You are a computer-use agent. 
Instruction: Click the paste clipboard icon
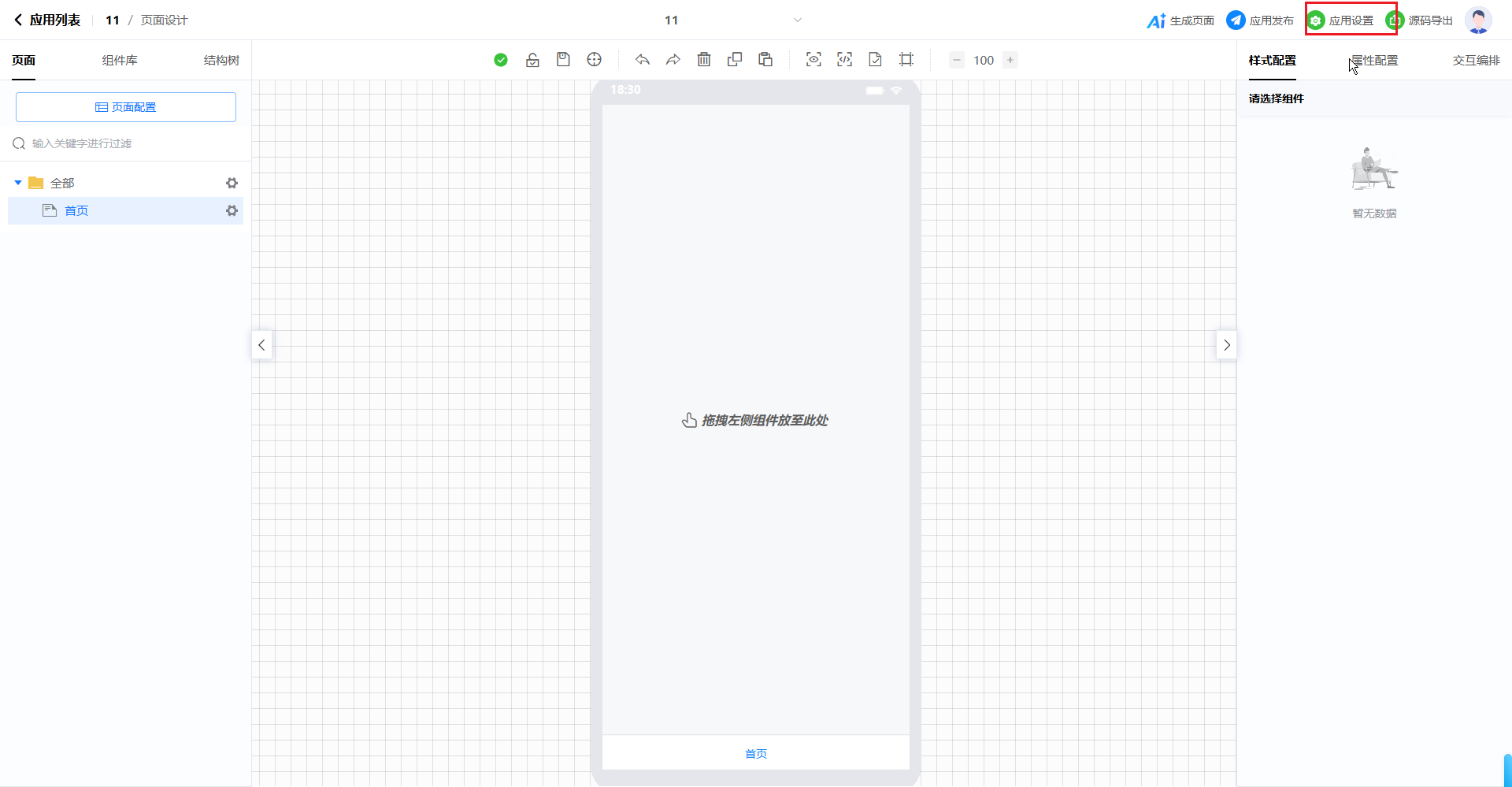point(765,60)
